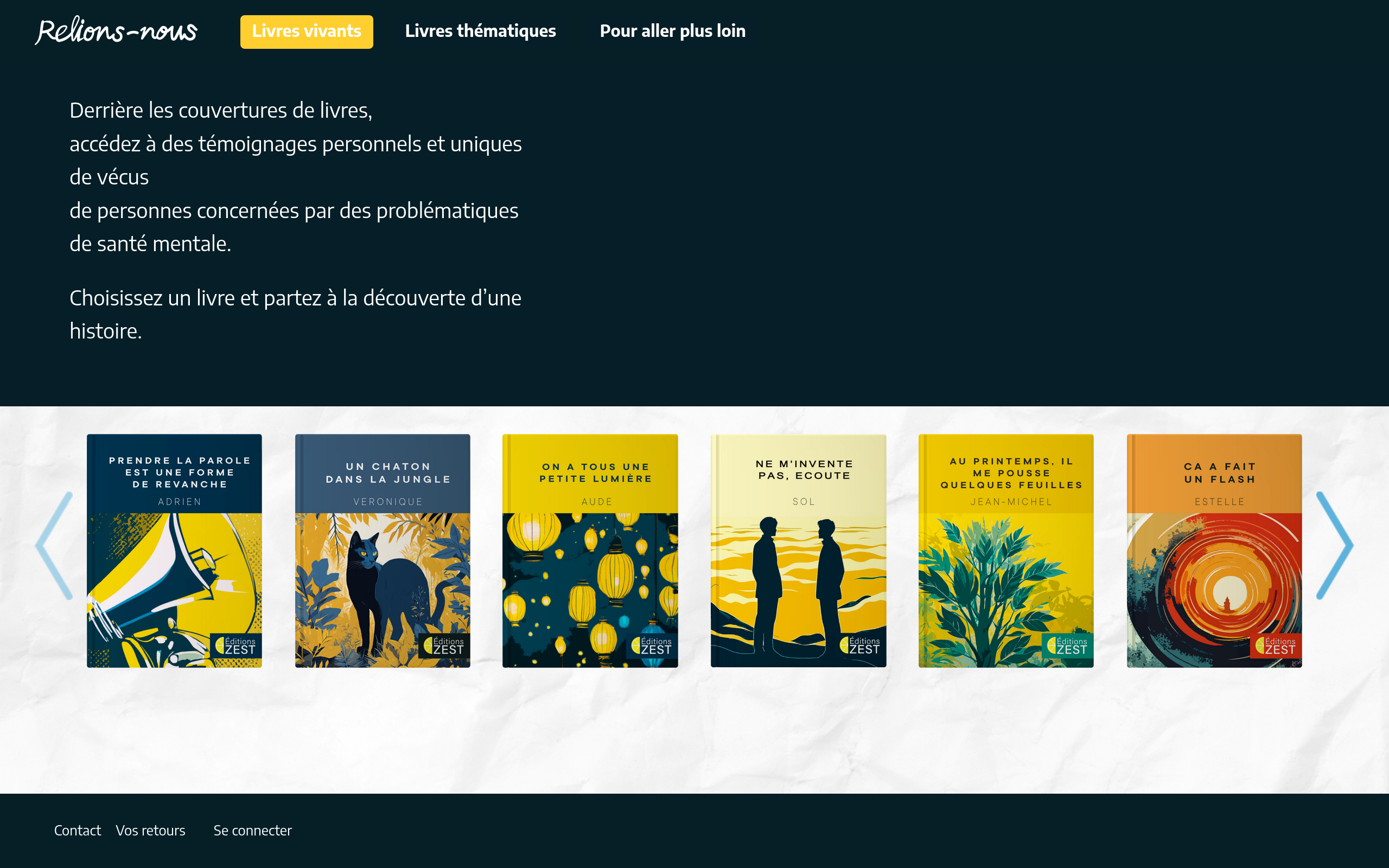Click the author name SOL
This screenshot has height=868, width=1389.
click(804, 502)
